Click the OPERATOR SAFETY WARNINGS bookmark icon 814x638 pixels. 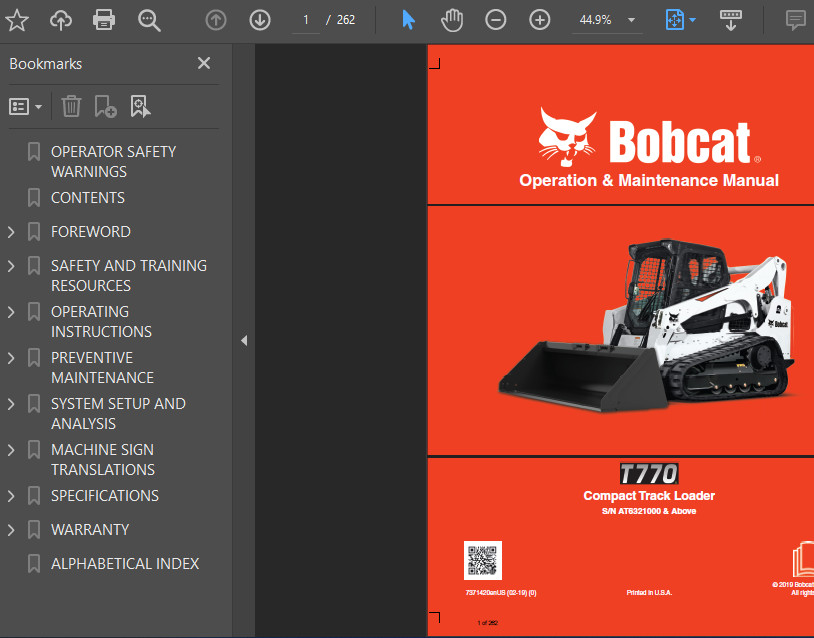[34, 152]
